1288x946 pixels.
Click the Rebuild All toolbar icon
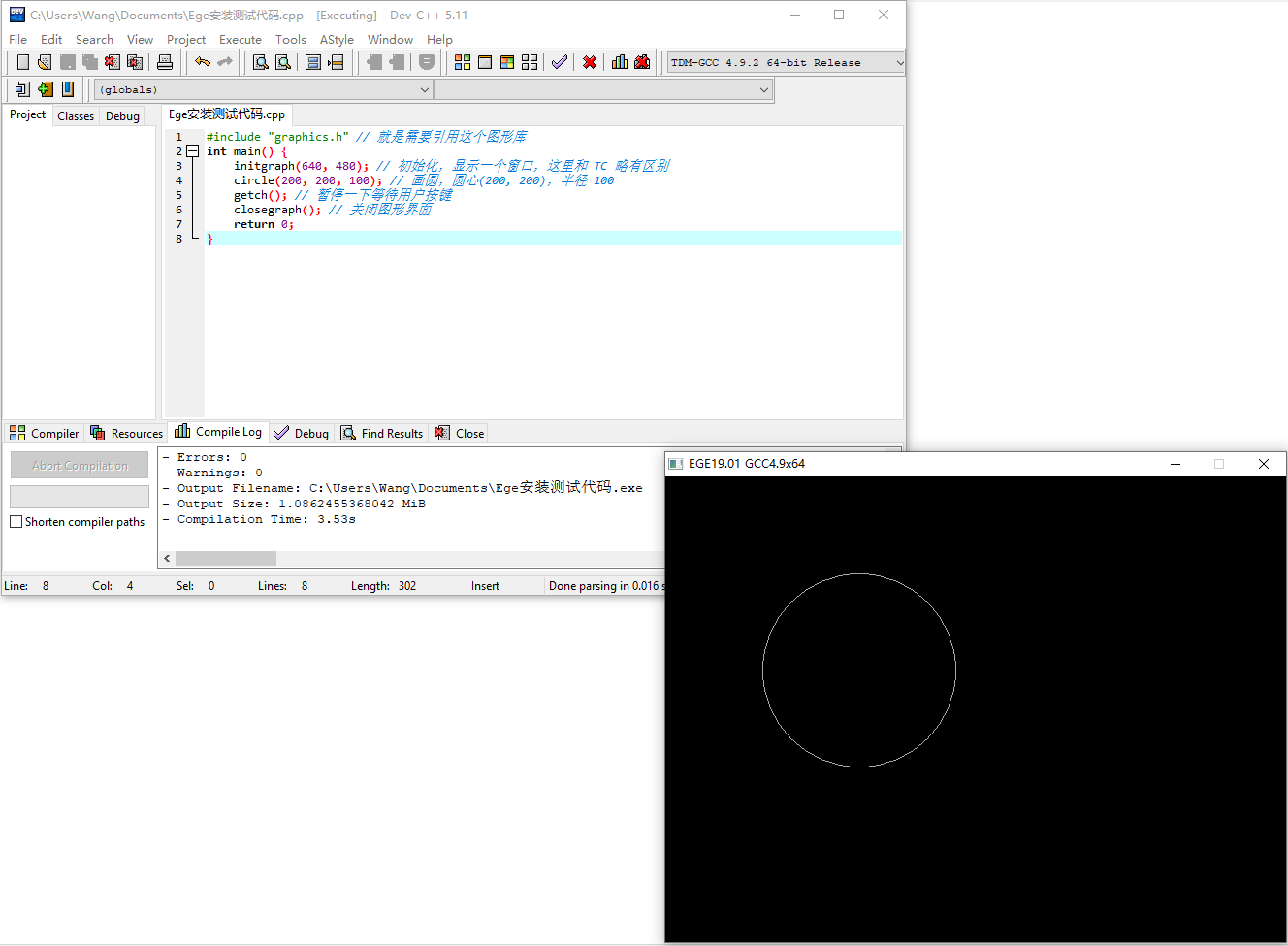(x=530, y=61)
